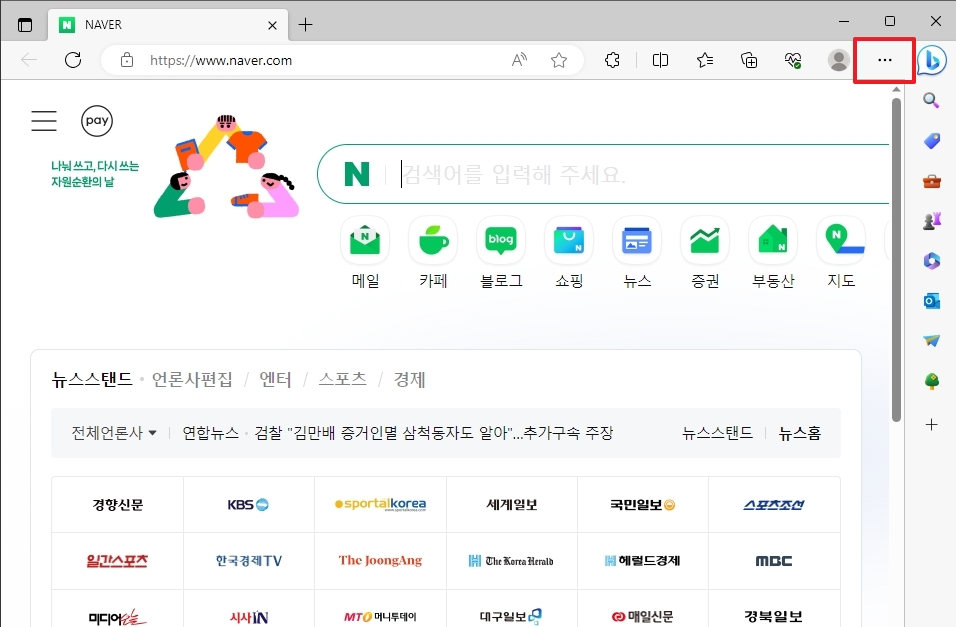Toggle split screen icon
The image size is (956, 627).
click(x=660, y=60)
